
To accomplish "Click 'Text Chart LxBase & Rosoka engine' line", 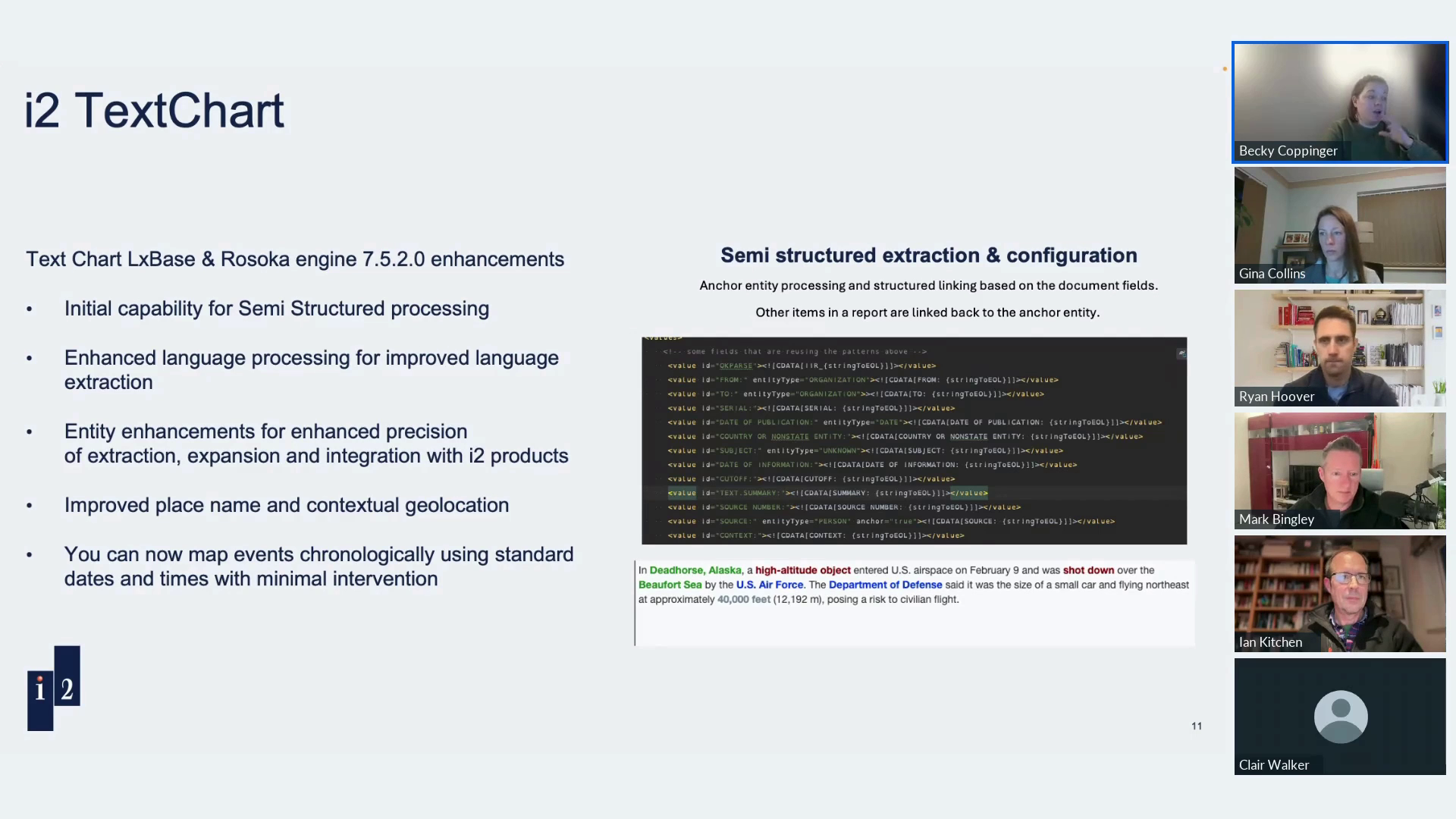I will (295, 259).
